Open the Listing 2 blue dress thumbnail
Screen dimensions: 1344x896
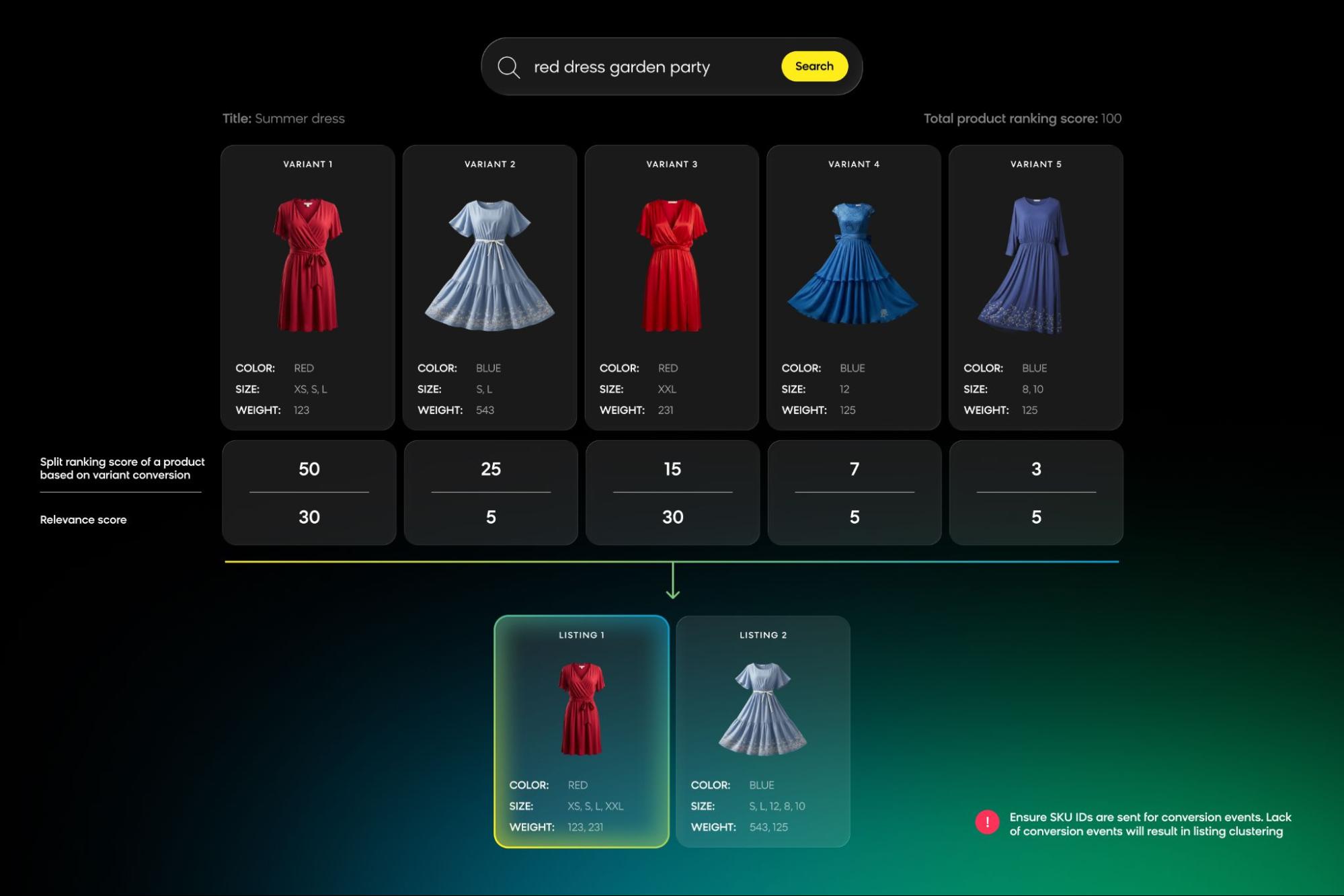tap(762, 707)
